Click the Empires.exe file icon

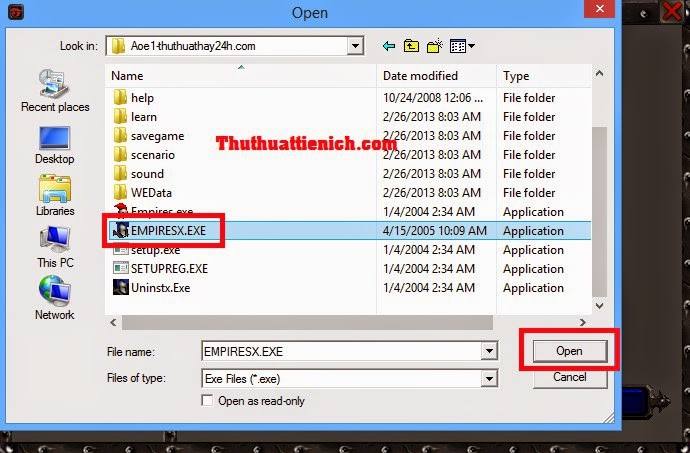click(121, 211)
